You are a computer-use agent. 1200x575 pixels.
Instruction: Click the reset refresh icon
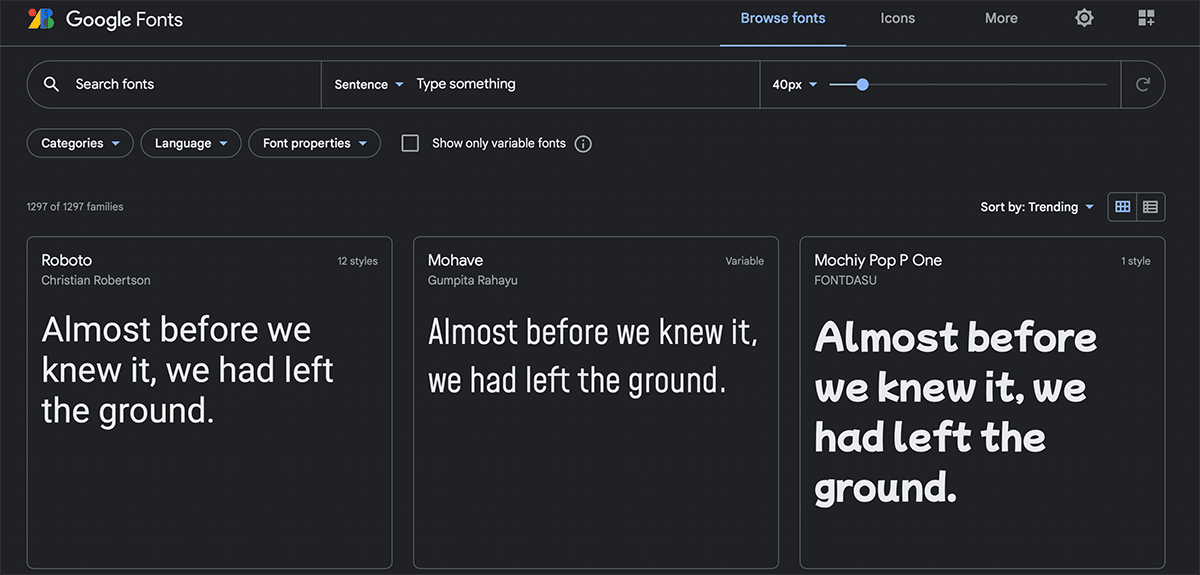tap(1143, 84)
